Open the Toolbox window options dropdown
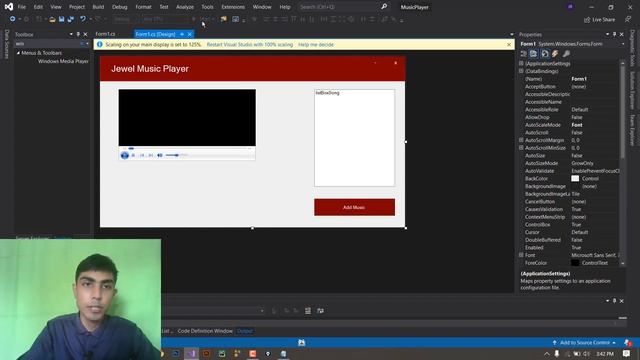The width and height of the screenshot is (640, 360). pyautogui.click(x=71, y=34)
